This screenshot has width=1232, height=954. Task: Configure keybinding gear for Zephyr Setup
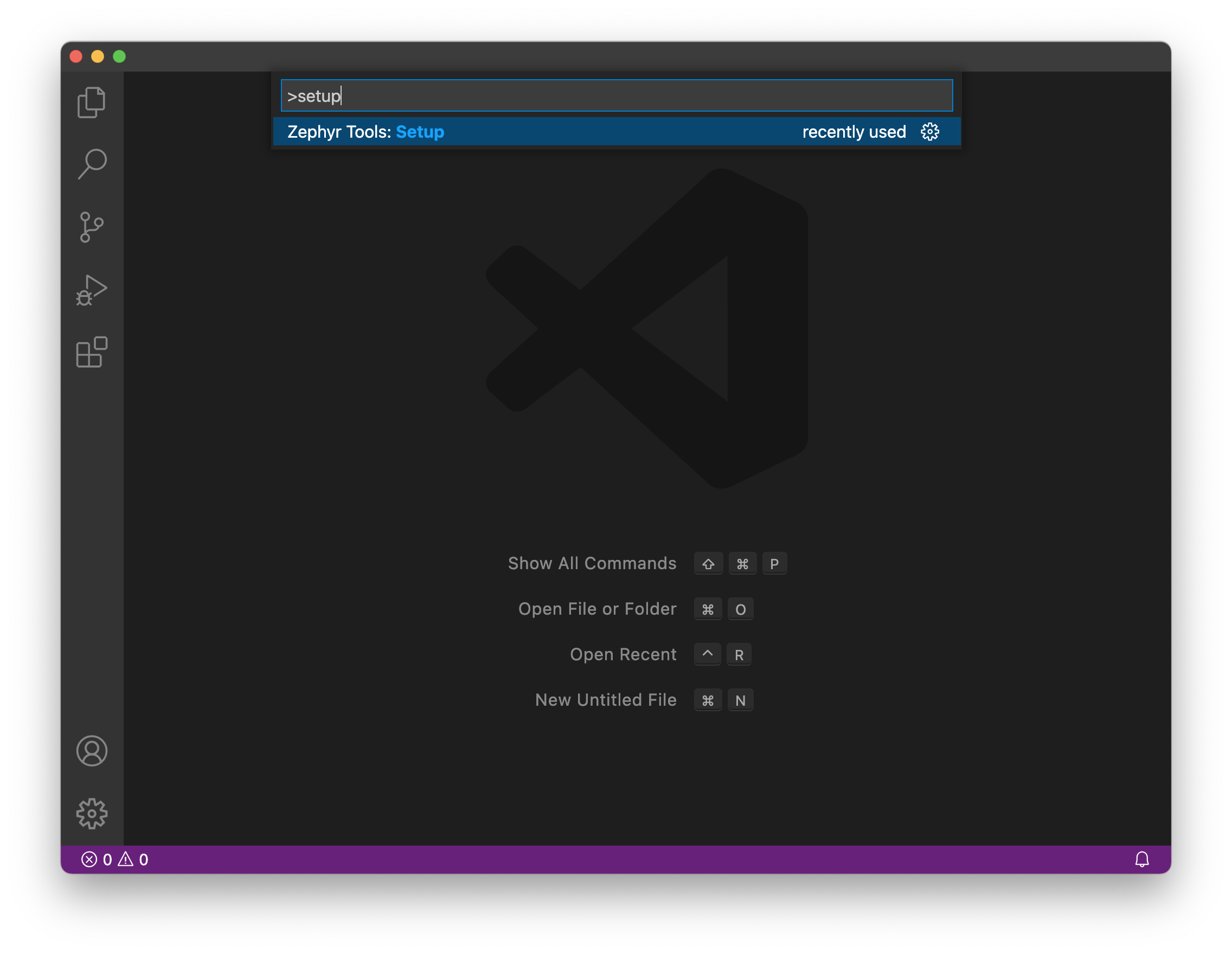pos(929,132)
